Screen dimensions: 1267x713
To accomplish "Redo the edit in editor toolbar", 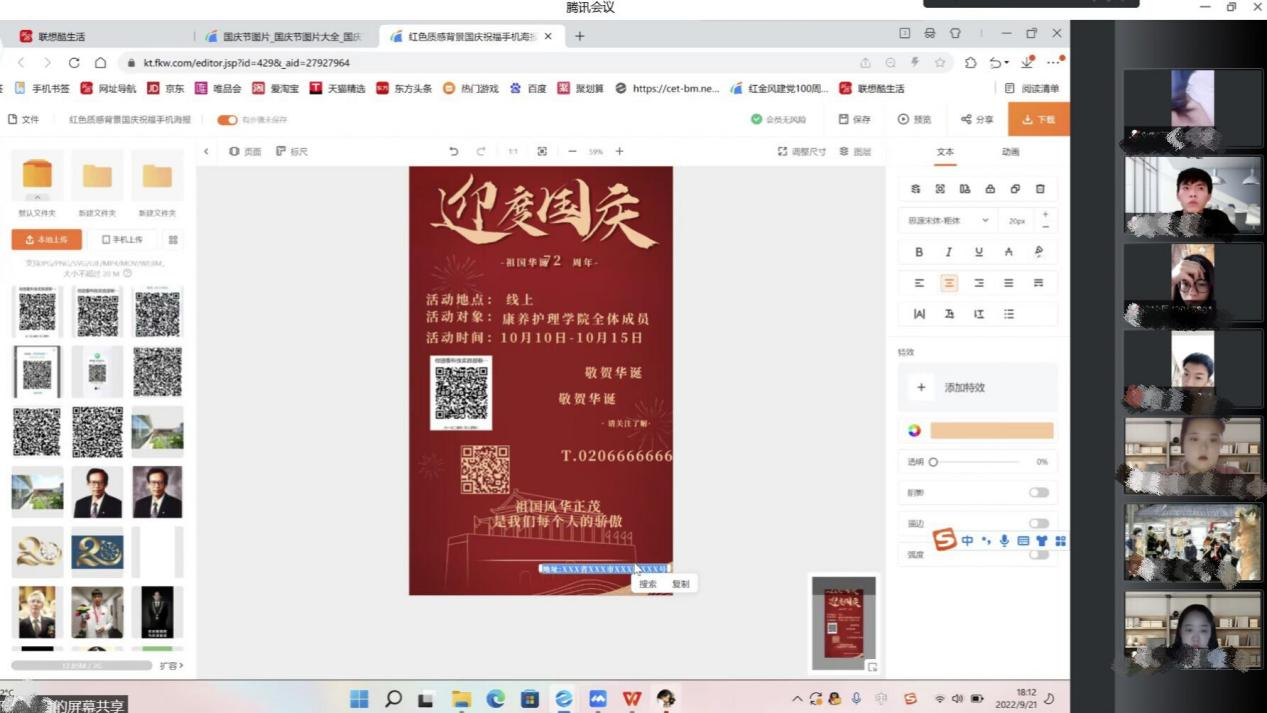I will (481, 151).
